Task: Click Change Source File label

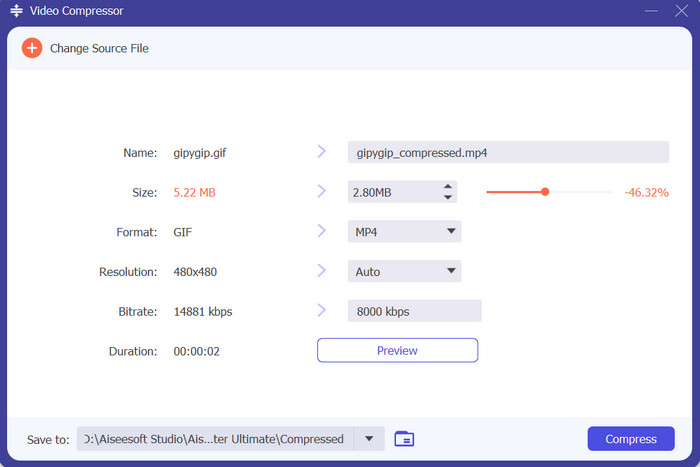Action: [x=99, y=48]
